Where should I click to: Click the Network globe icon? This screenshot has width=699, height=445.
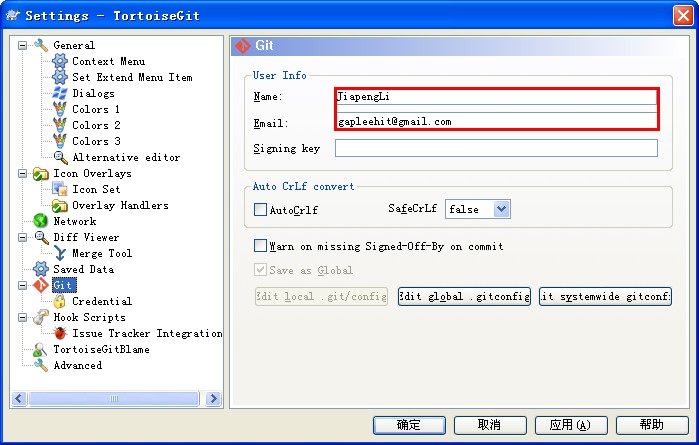pos(41,222)
